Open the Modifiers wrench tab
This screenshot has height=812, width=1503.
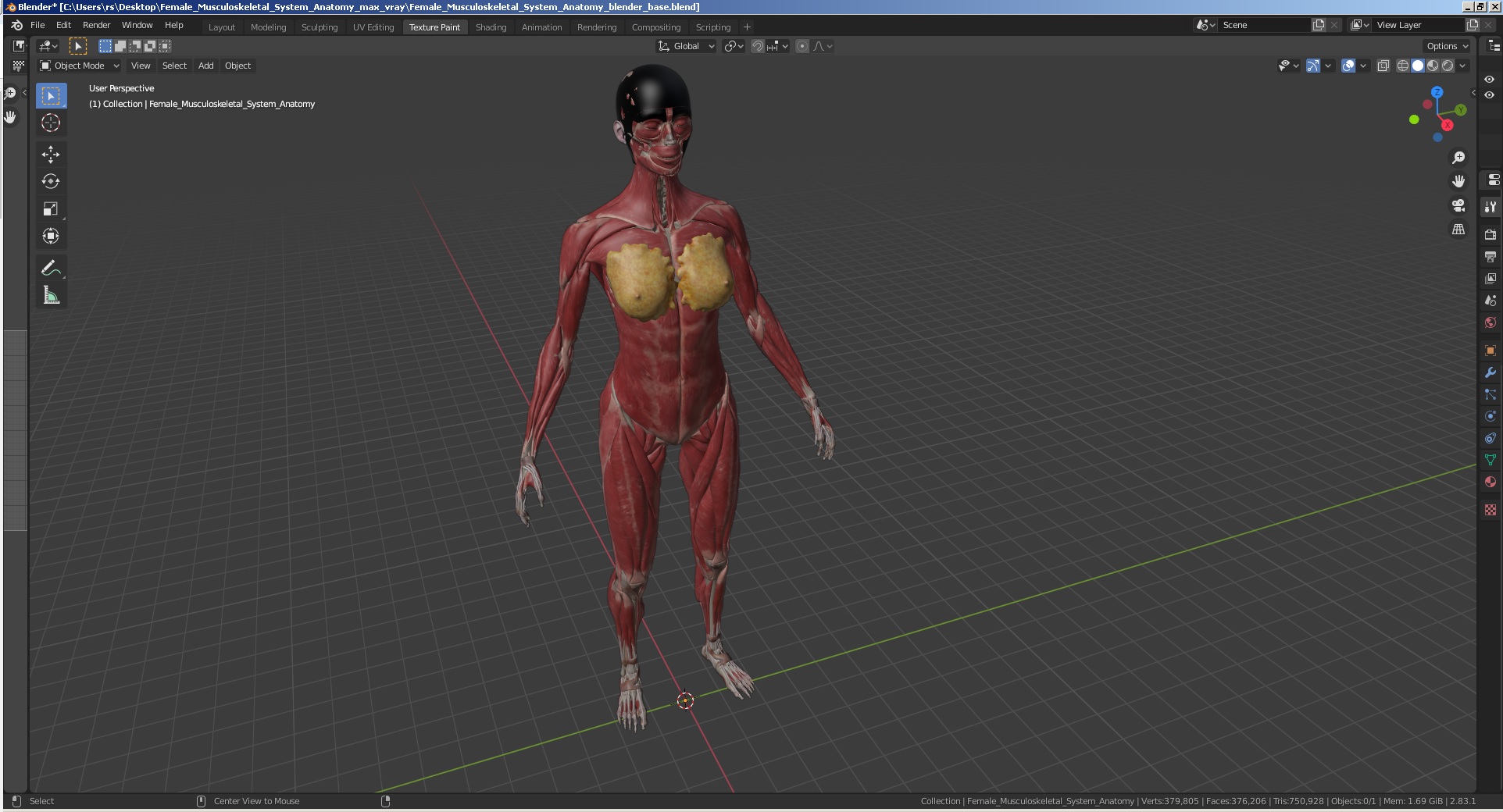[x=1491, y=372]
